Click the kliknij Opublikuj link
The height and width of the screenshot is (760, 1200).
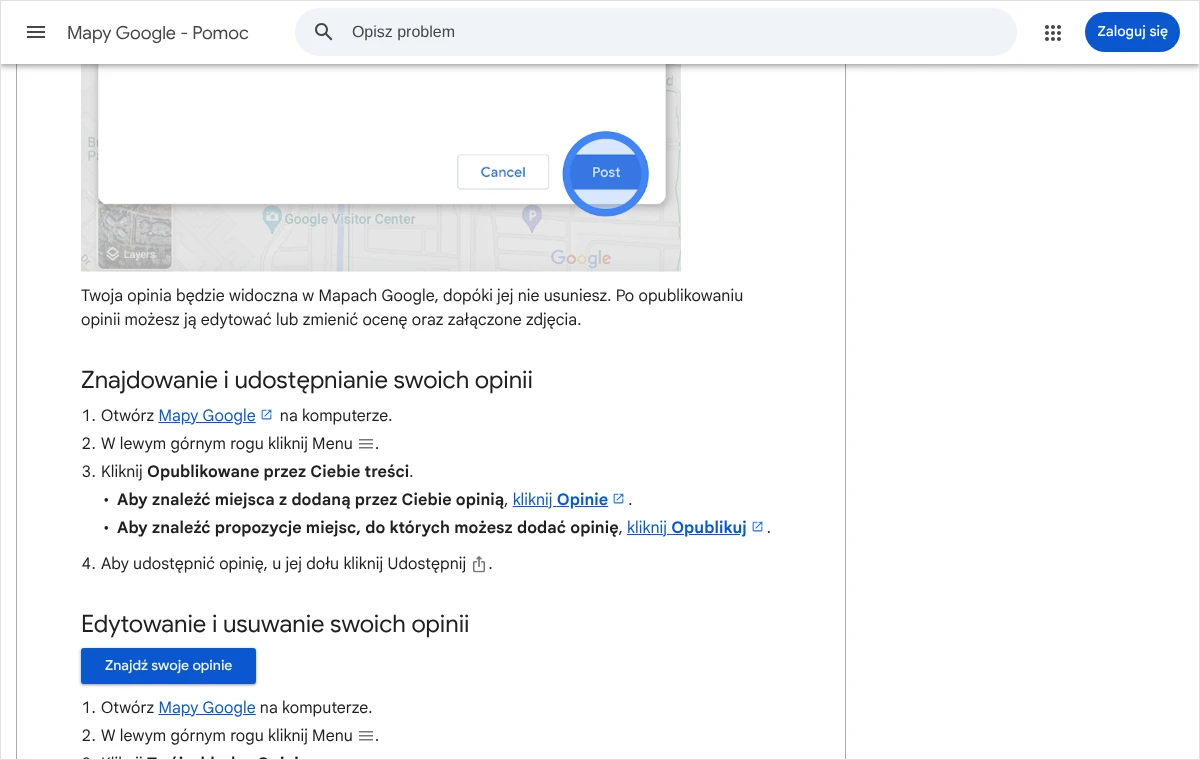[x=687, y=528]
